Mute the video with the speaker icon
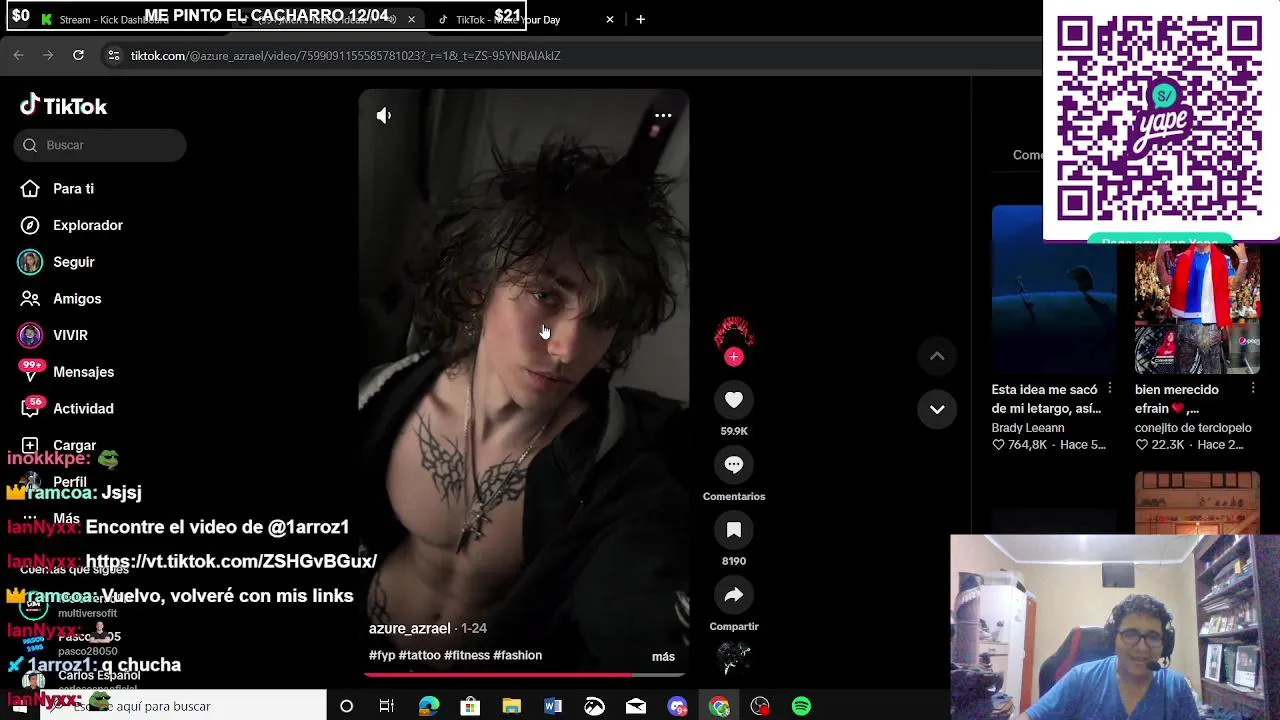This screenshot has width=1280, height=720. pos(384,116)
